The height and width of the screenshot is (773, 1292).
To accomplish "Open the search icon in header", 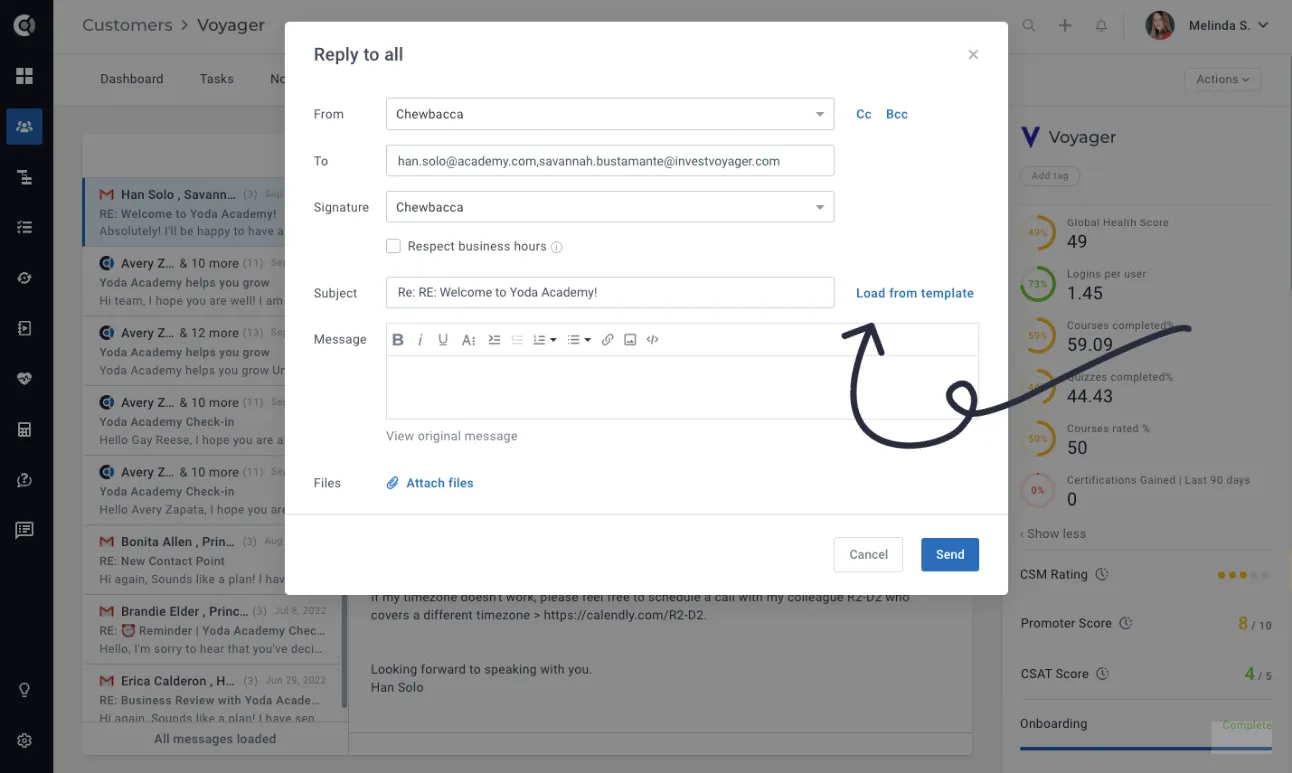I will point(1029,26).
